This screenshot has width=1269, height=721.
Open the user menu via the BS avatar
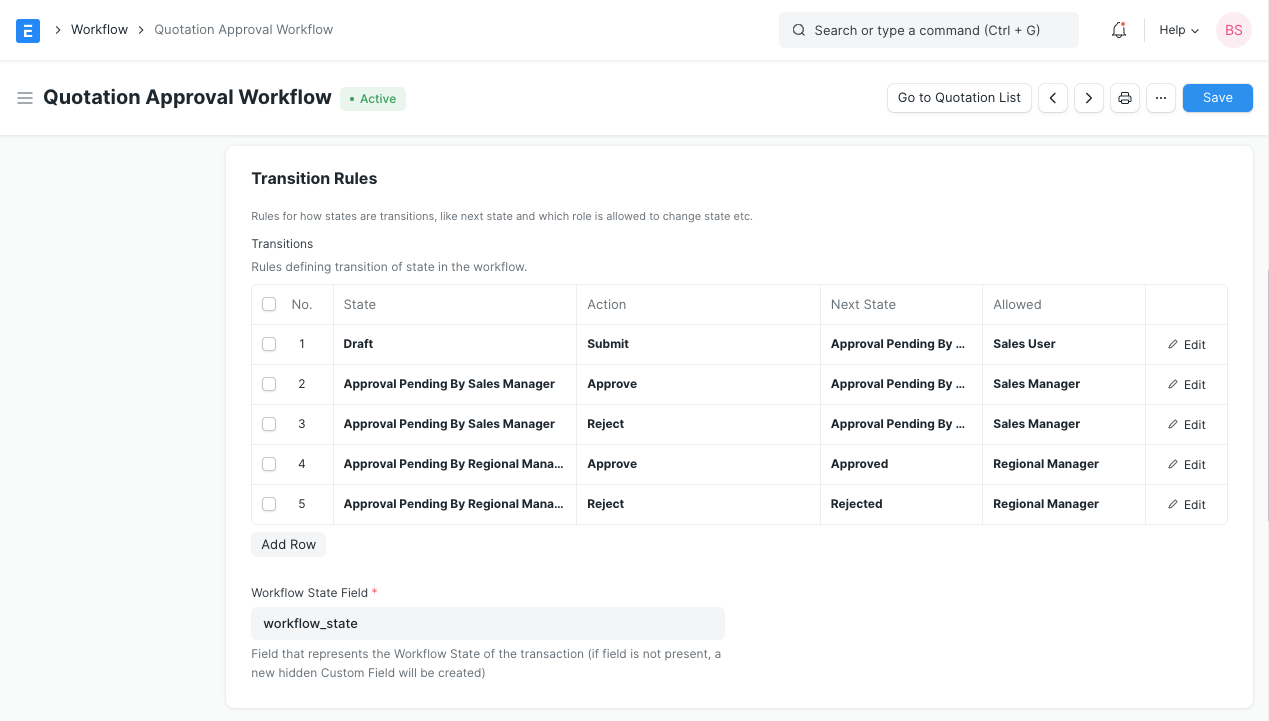pyautogui.click(x=1233, y=30)
